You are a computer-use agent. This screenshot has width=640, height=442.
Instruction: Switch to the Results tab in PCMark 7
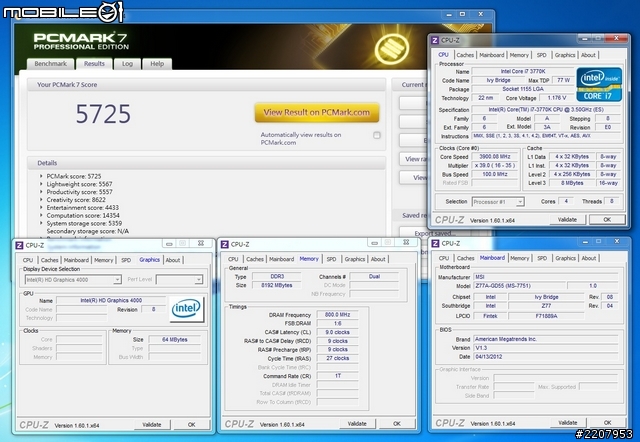[94, 64]
